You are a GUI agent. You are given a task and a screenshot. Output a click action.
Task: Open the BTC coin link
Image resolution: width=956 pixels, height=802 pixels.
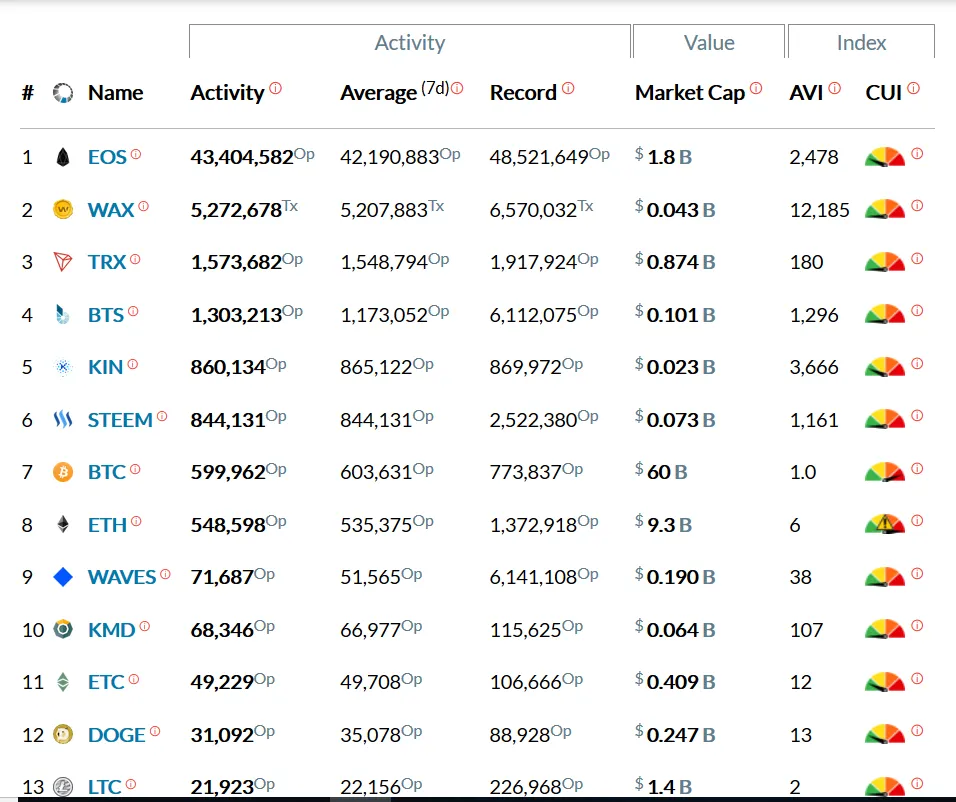[107, 472]
